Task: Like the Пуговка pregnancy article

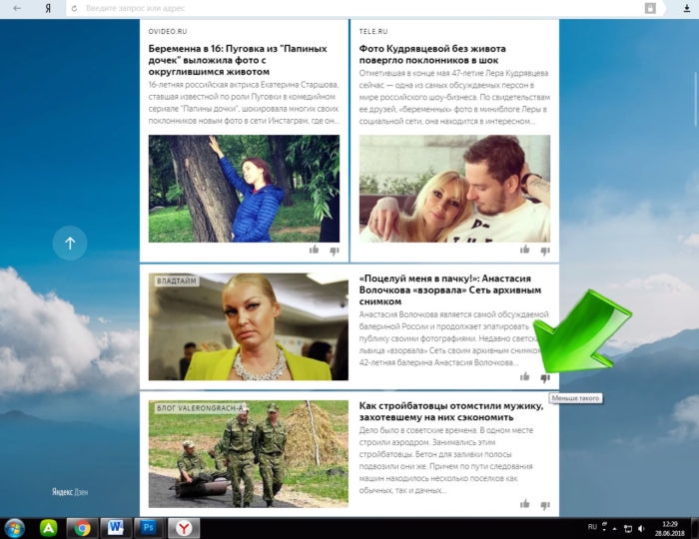Action: [314, 250]
